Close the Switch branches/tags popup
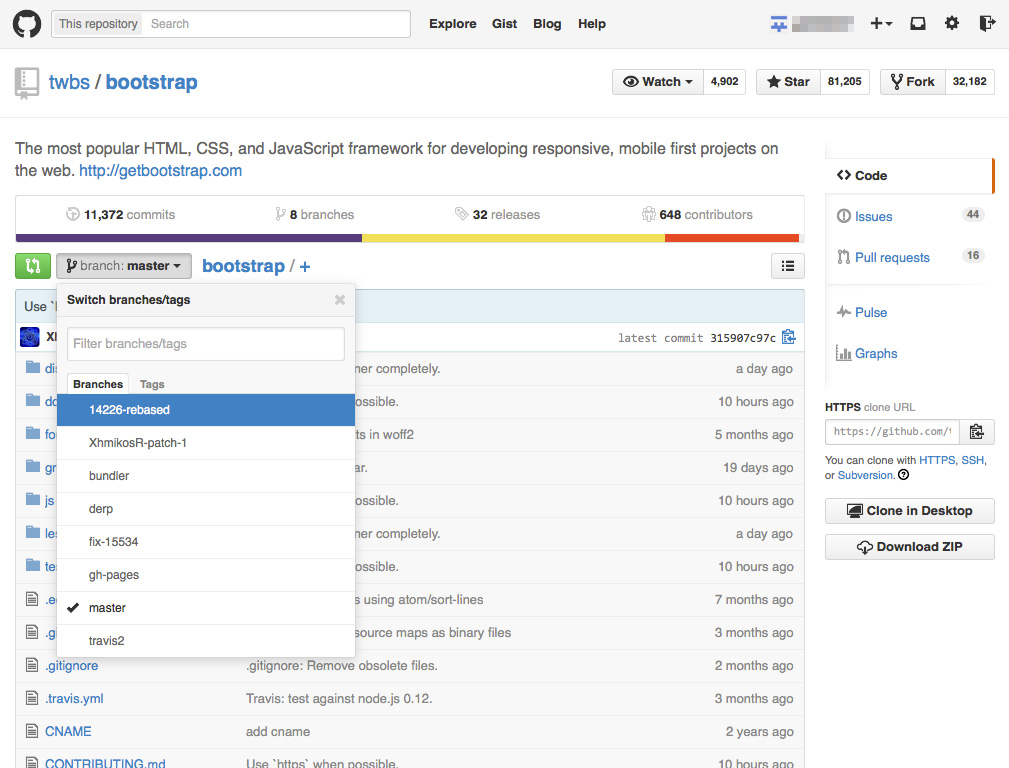 tap(340, 300)
